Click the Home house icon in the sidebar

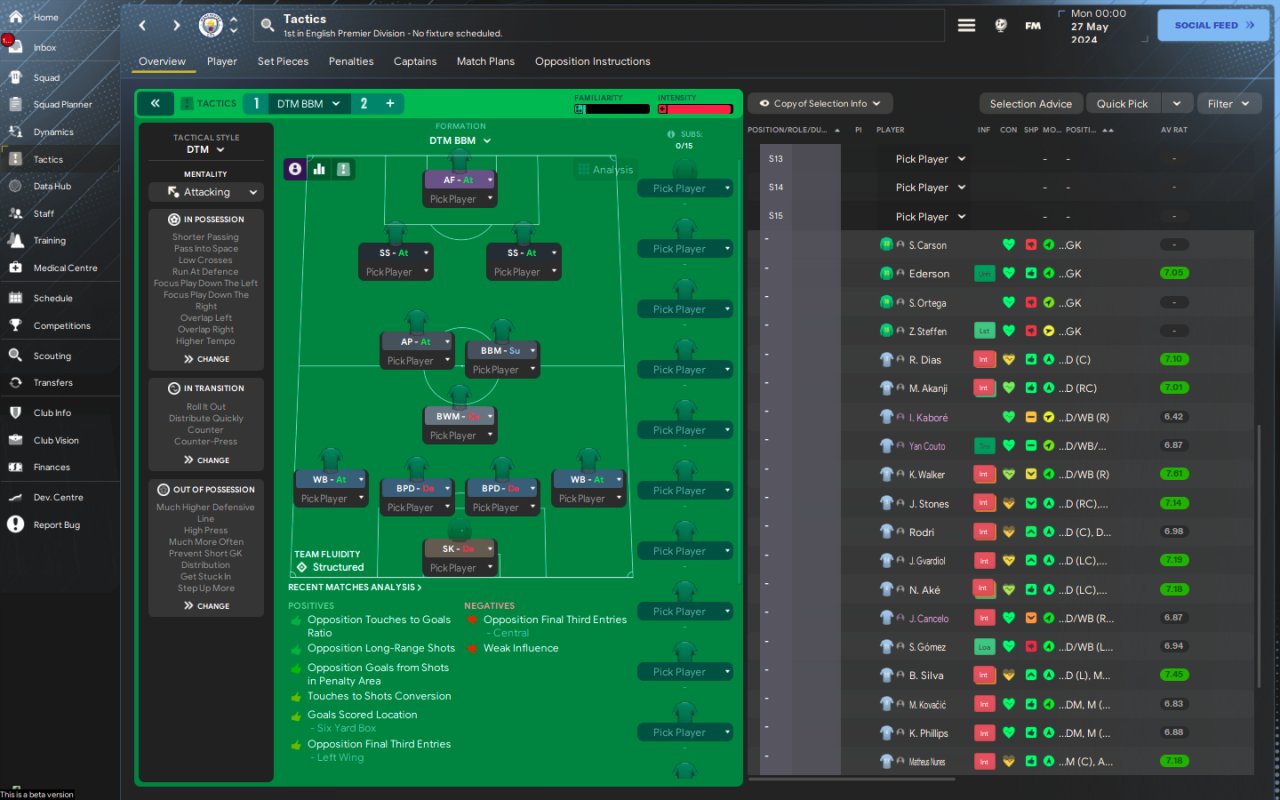(x=16, y=17)
